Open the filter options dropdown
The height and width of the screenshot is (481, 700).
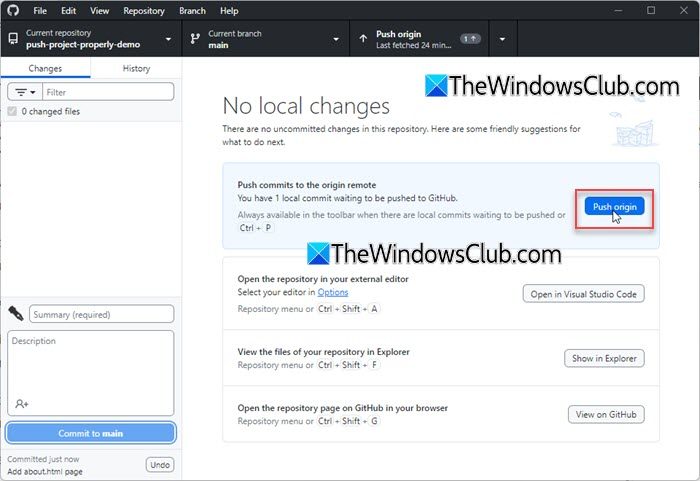click(x=25, y=92)
